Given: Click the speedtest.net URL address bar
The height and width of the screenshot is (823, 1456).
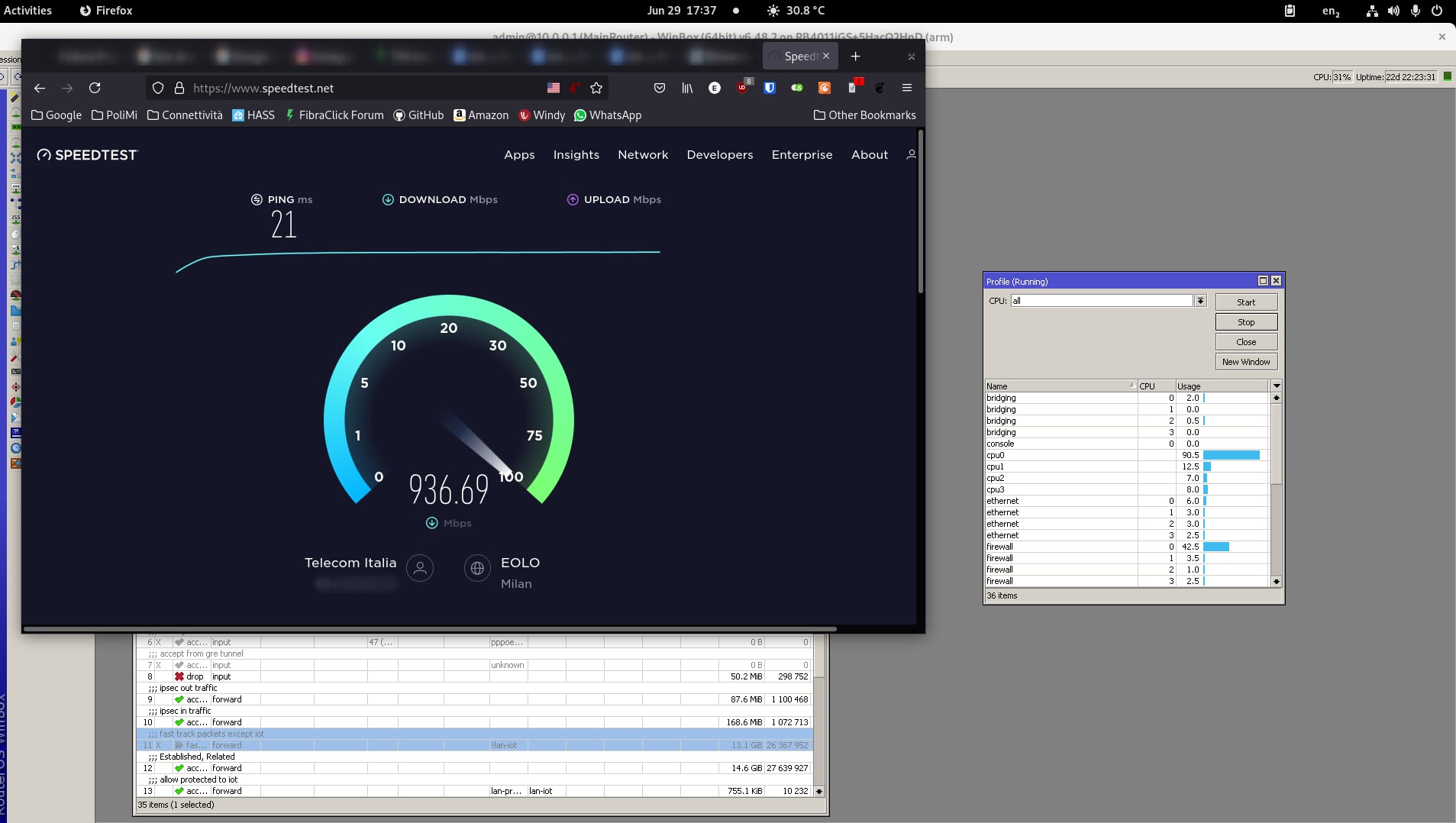Looking at the screenshot, I should [359, 88].
